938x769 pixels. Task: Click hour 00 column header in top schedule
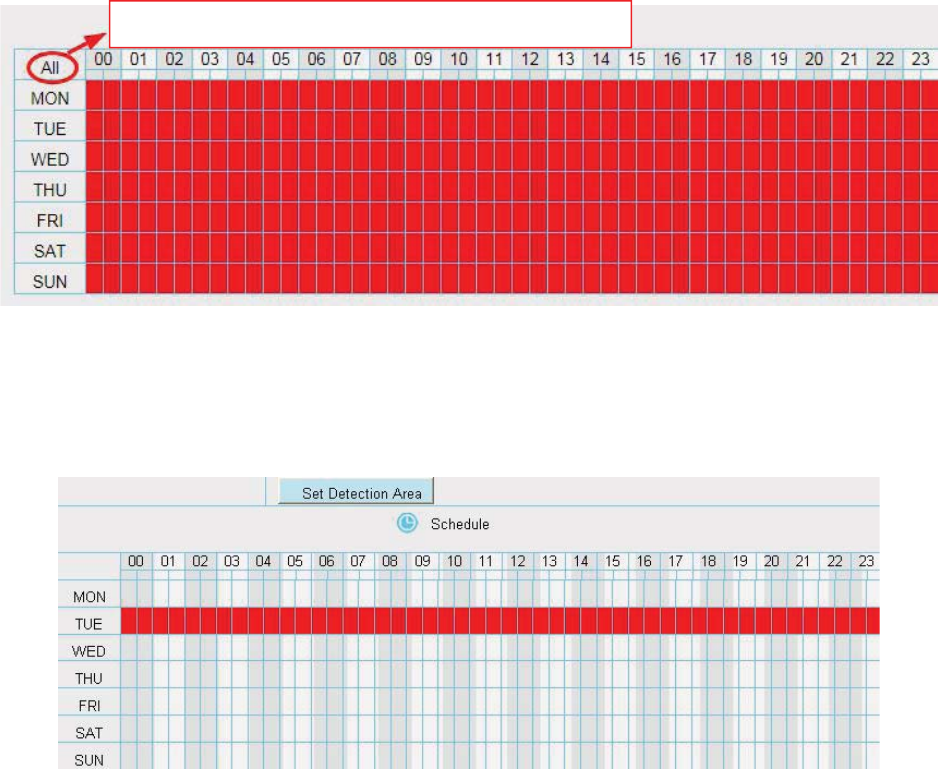(x=103, y=59)
